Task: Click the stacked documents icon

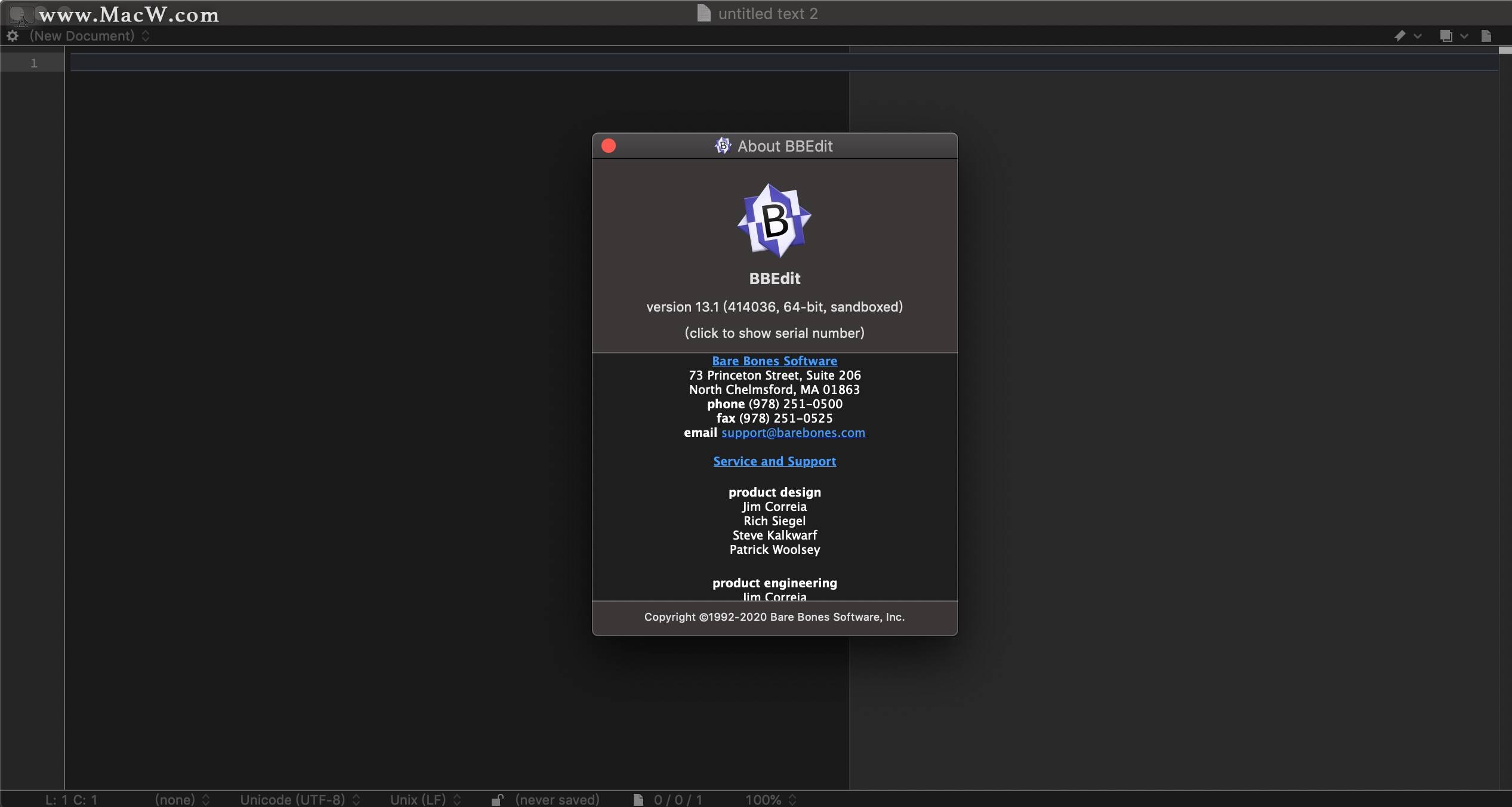Action: [1446, 36]
